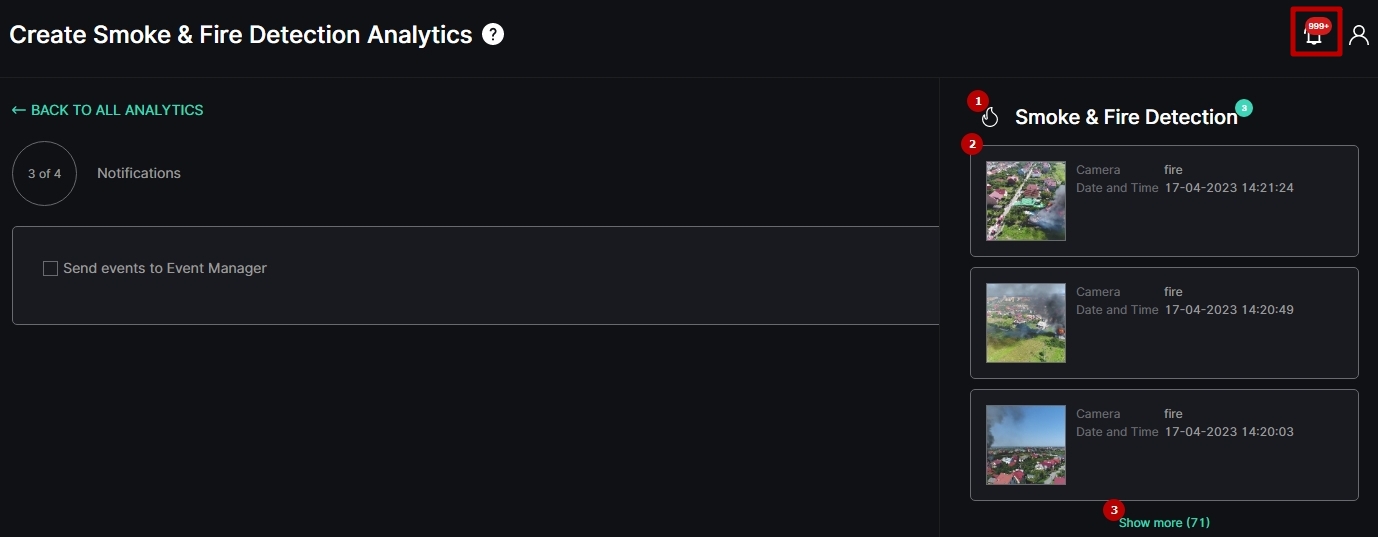This screenshot has height=537, width=1378.
Task: Select the Notifications step label
Action: tap(139, 173)
